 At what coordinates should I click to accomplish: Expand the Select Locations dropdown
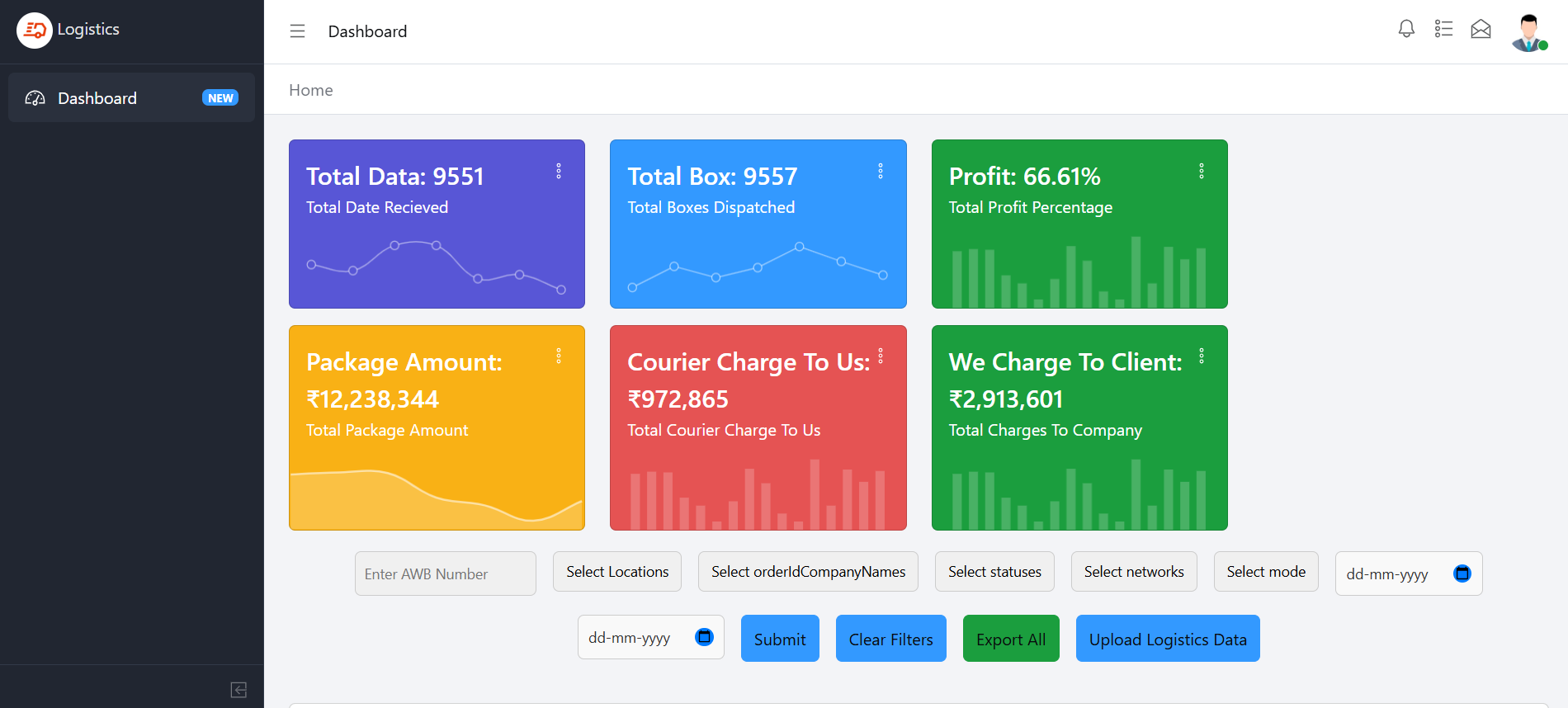click(x=617, y=572)
